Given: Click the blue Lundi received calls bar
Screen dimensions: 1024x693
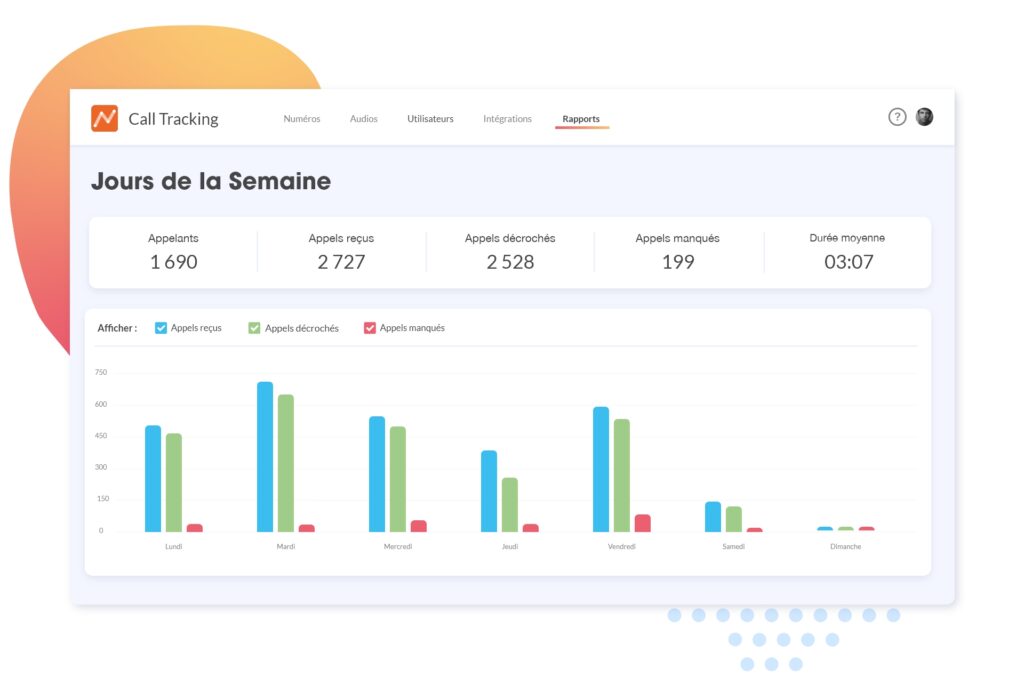Looking at the screenshot, I should (x=153, y=479).
